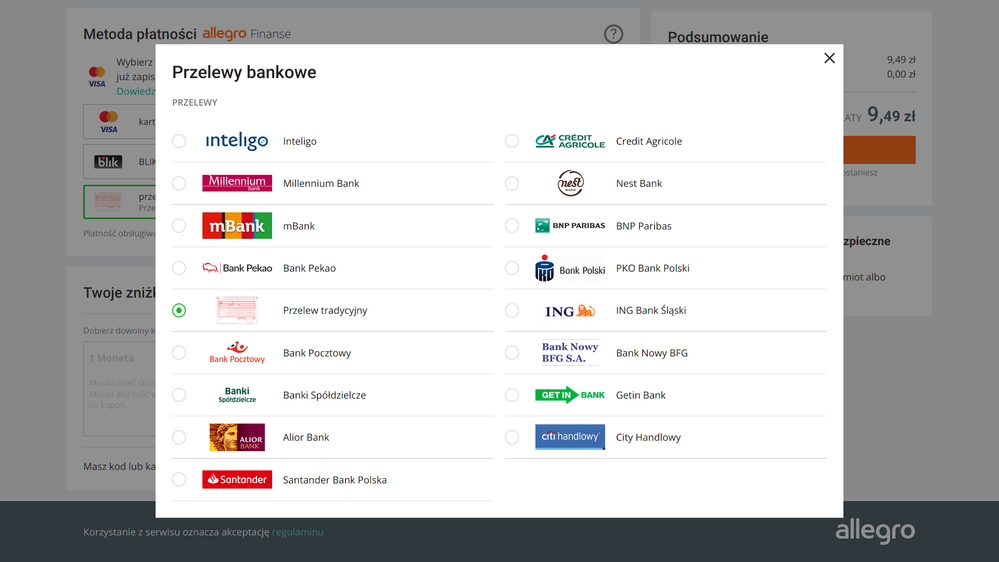Select the Millennium Bank radio button
Screen dimensions: 999x562
click(x=179, y=183)
